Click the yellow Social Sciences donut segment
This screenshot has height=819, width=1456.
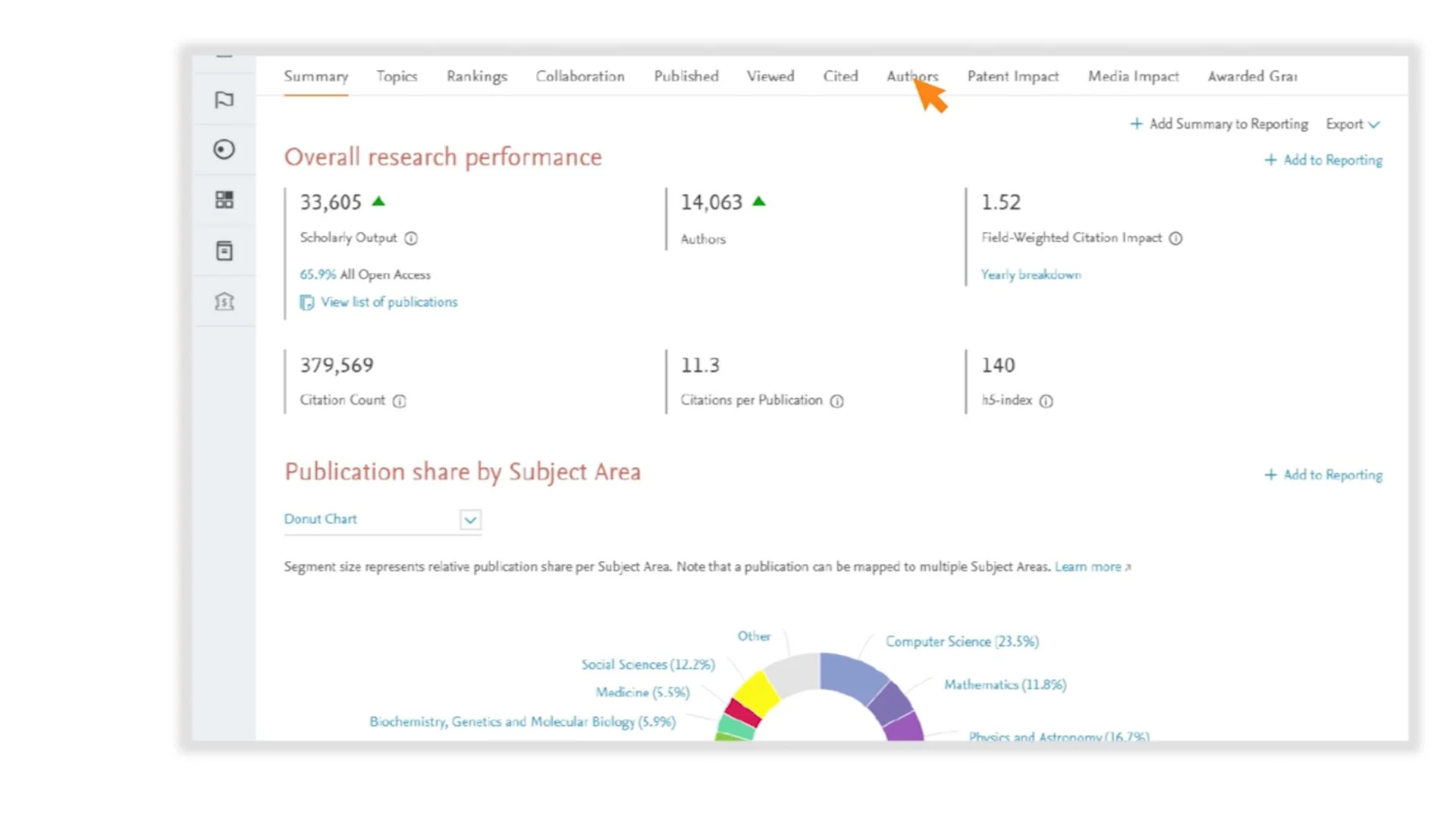click(x=756, y=692)
